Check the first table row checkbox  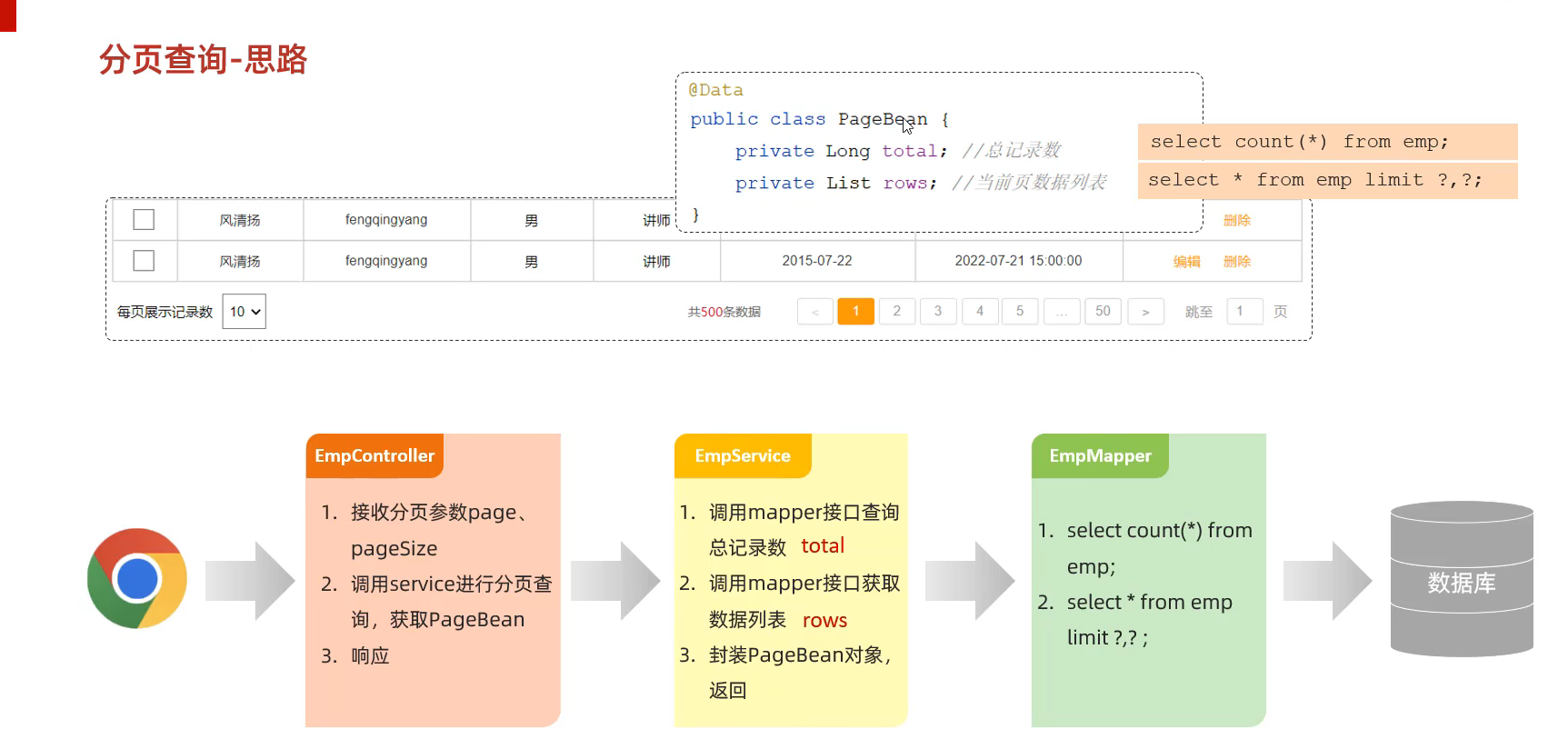pos(144,220)
